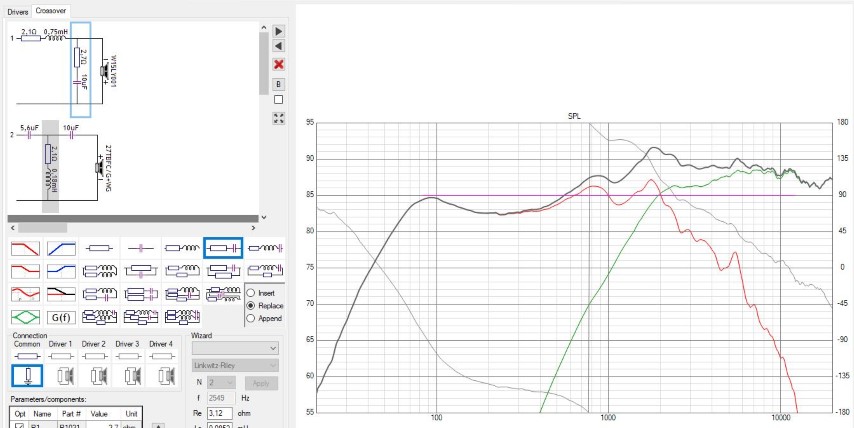Click the Apply wizard button

click(x=261, y=383)
